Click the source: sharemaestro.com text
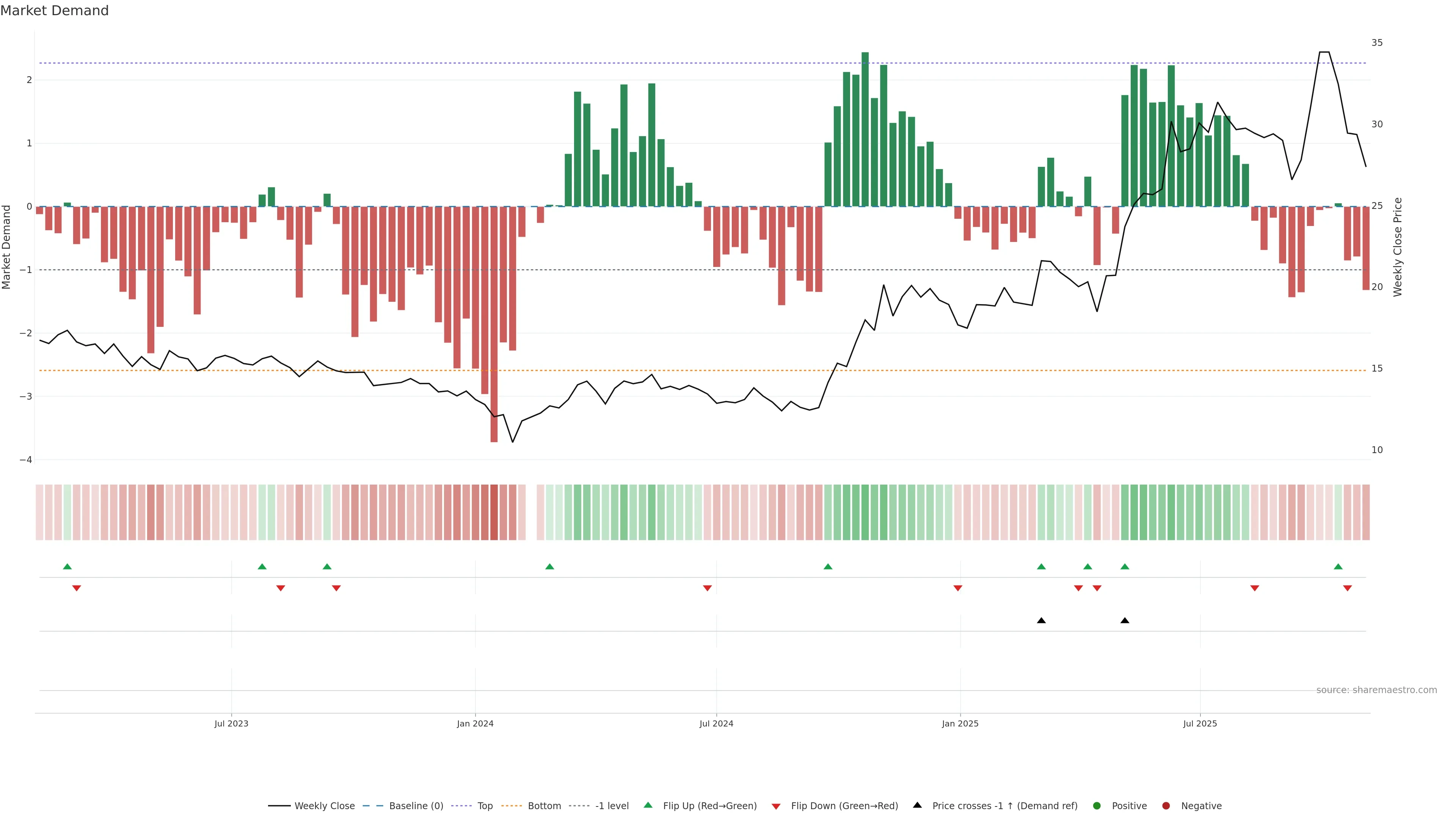Image resolution: width=1456 pixels, height=819 pixels. coord(1376,690)
